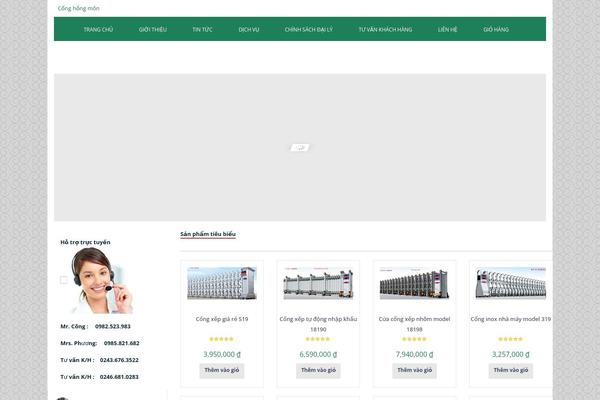Click star rating of Cửa cổng xếp nhôm
Screen dimensions: 600x400
click(x=414, y=339)
